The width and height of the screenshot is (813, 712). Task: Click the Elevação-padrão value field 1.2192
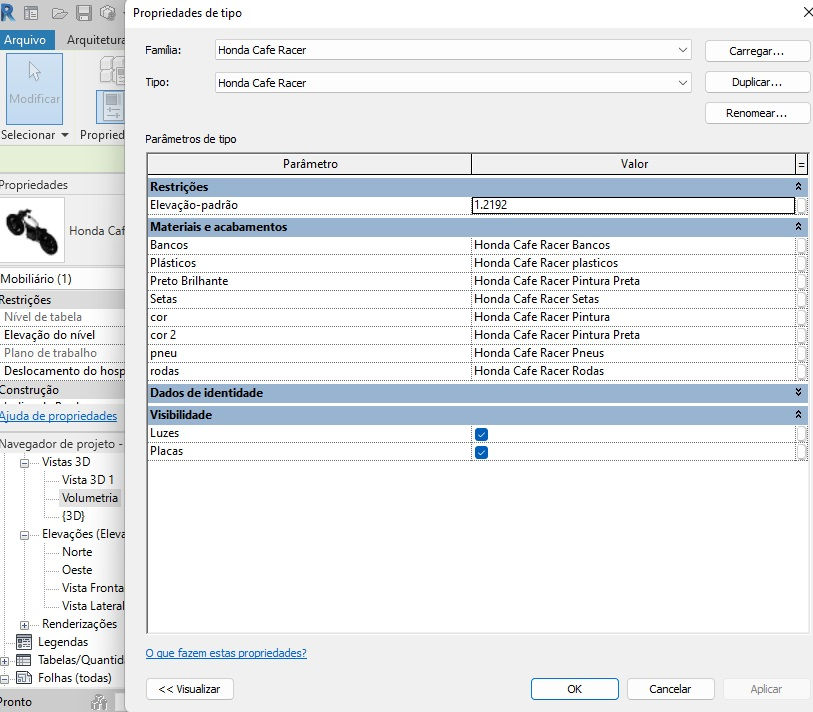coord(633,205)
